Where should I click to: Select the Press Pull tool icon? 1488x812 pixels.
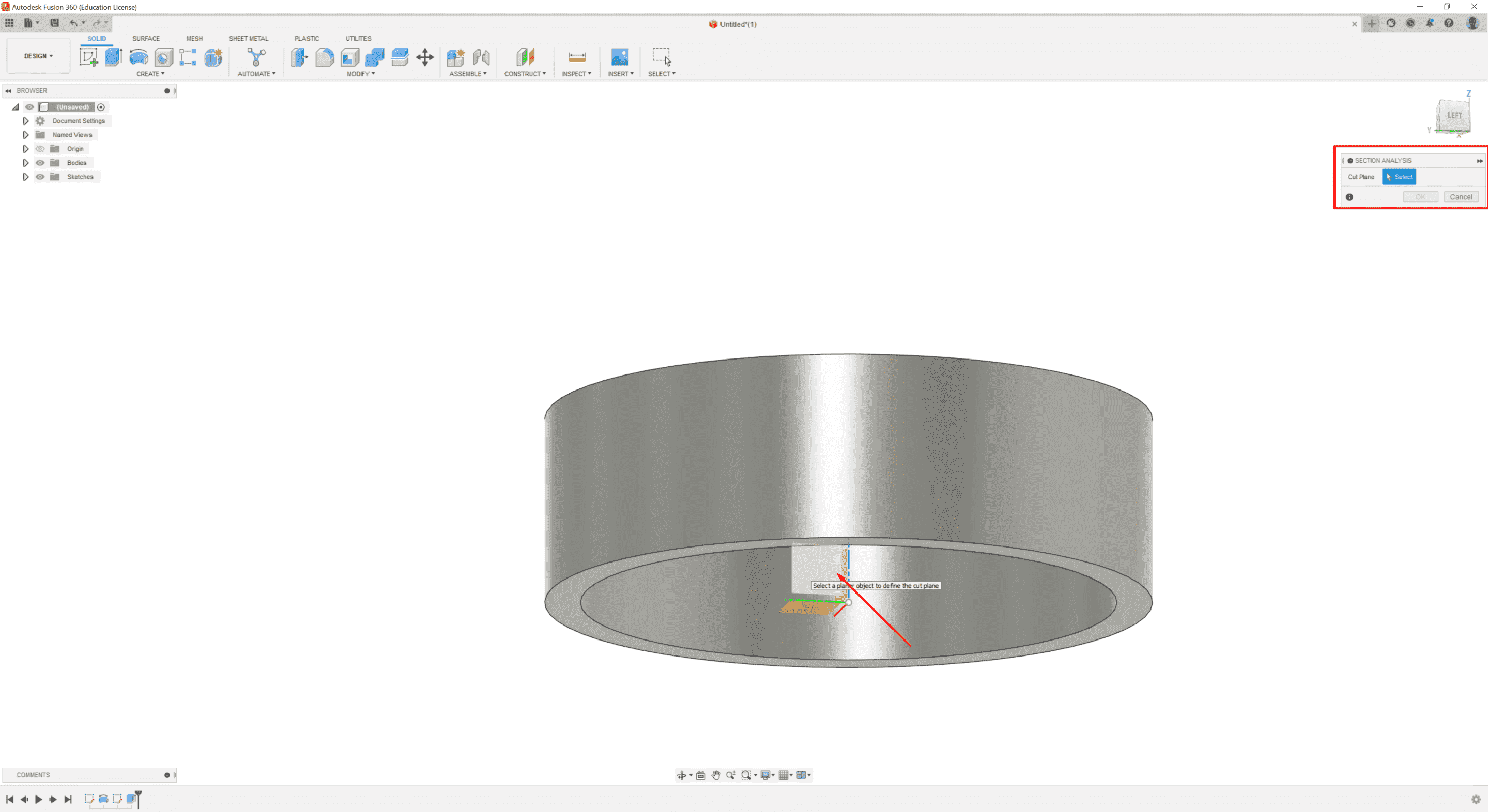pyautogui.click(x=299, y=56)
